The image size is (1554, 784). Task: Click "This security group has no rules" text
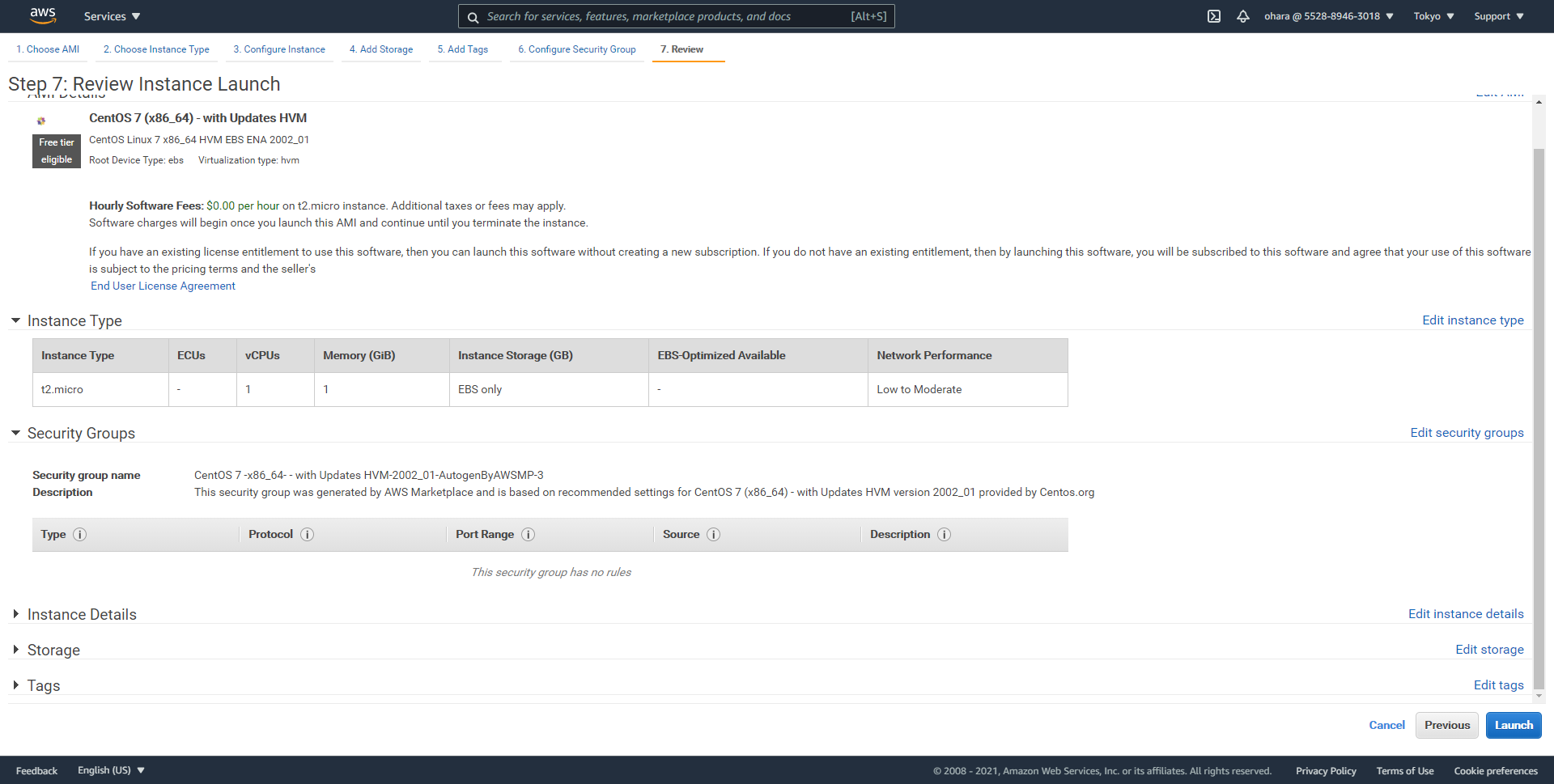tap(551, 572)
